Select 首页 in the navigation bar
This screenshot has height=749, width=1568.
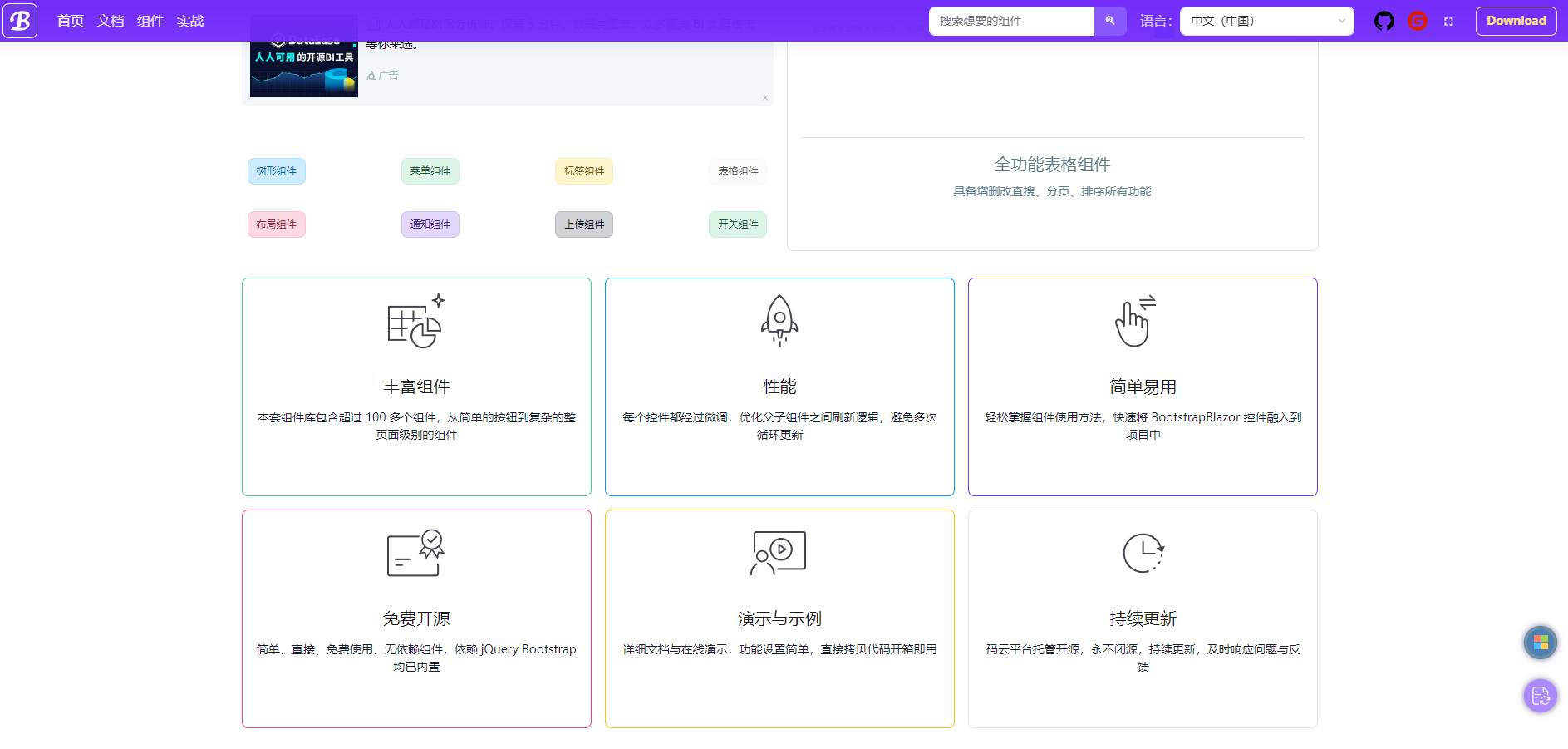click(x=69, y=21)
